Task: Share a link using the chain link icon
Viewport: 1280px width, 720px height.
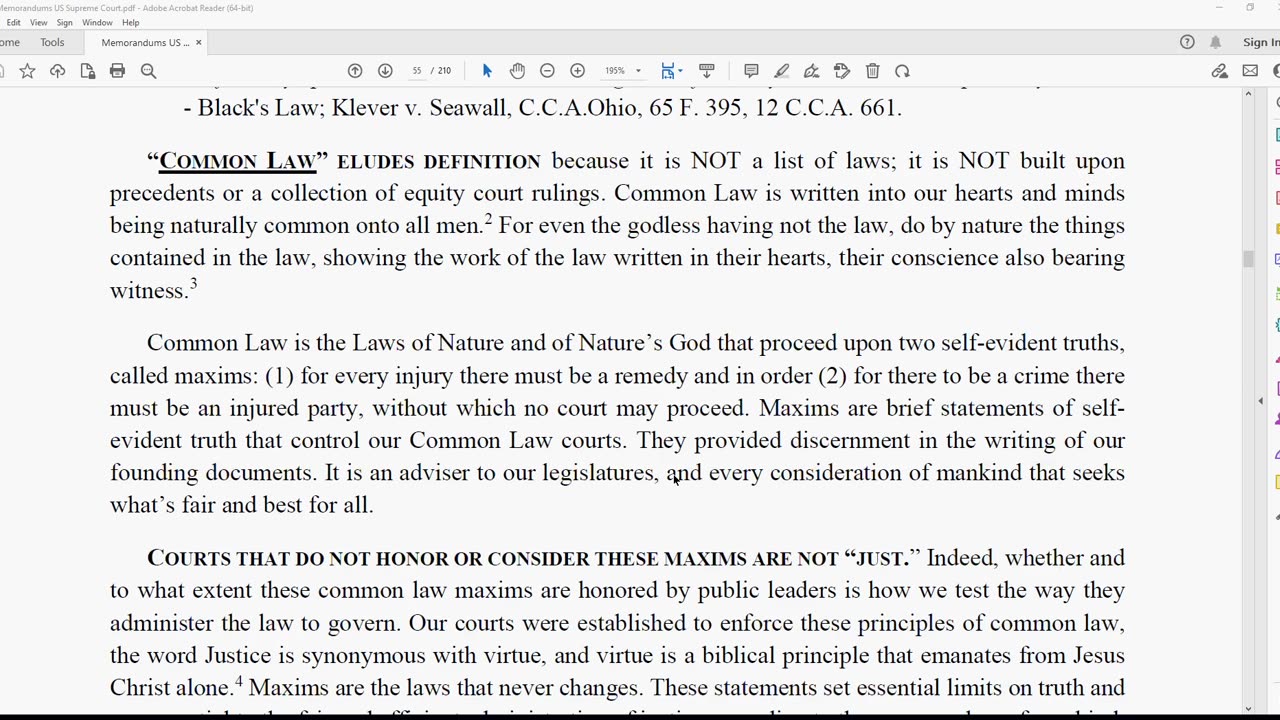Action: tap(1220, 71)
